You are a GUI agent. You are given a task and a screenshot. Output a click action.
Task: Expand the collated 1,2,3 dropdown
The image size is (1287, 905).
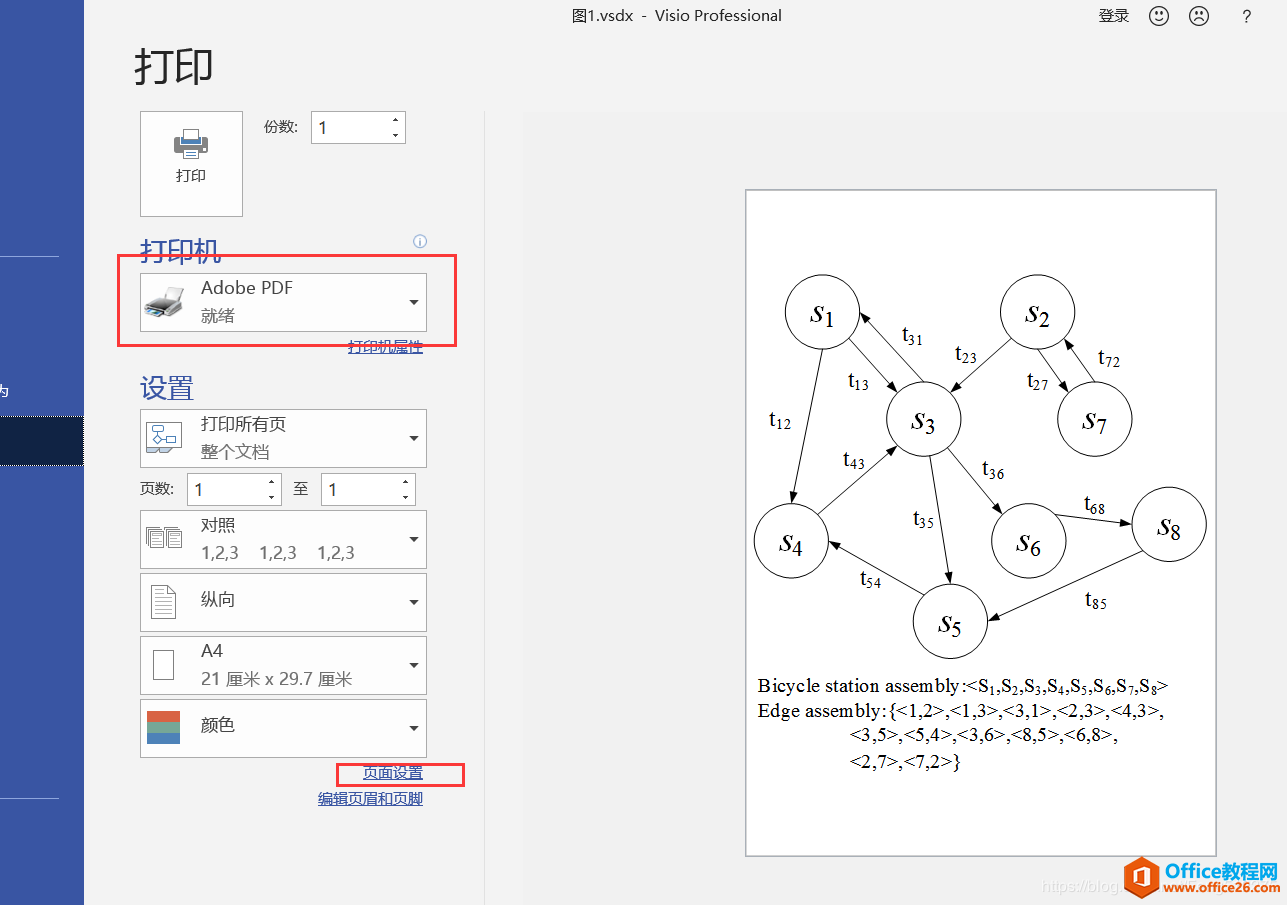(x=414, y=539)
